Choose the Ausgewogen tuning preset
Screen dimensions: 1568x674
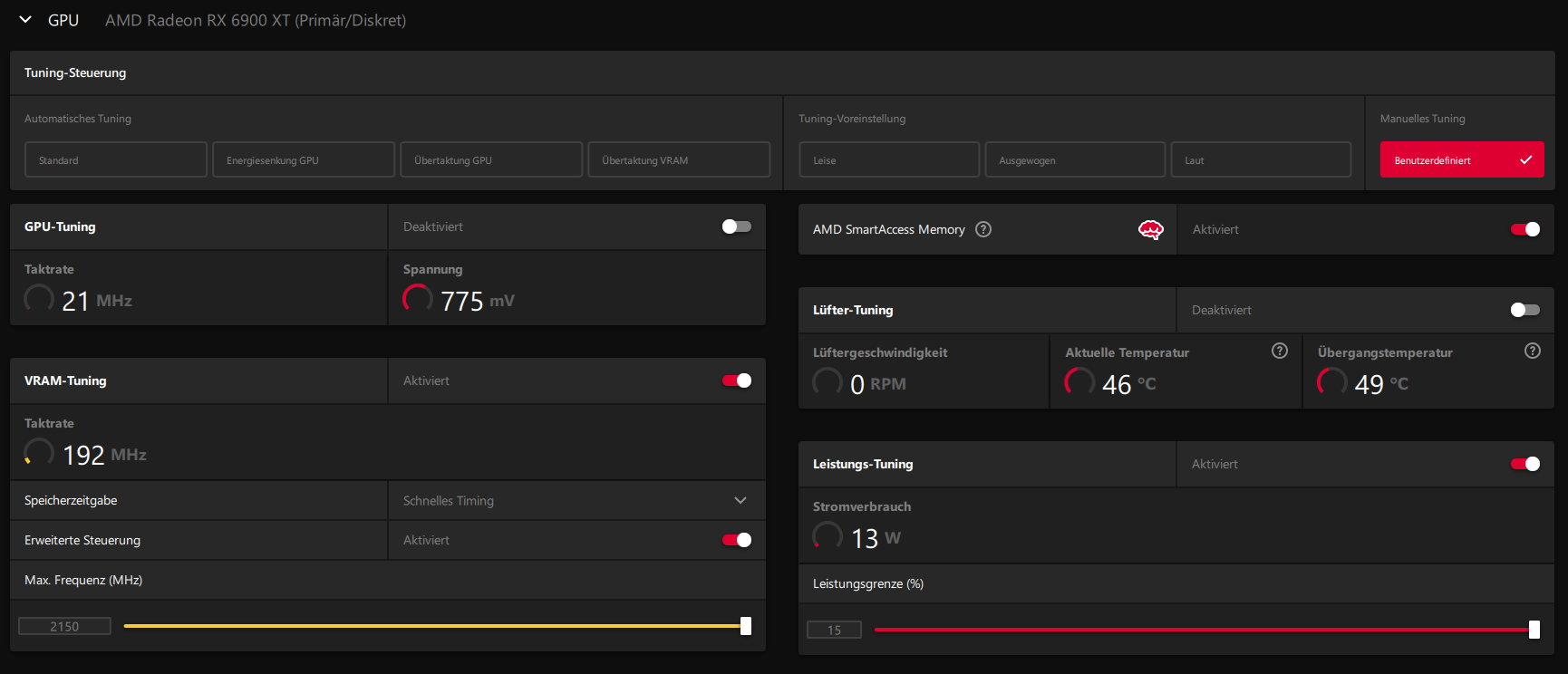click(x=1075, y=159)
